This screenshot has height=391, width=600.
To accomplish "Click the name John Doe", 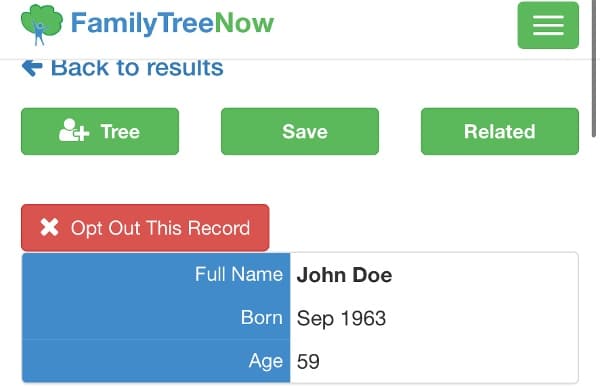I will [344, 275].
